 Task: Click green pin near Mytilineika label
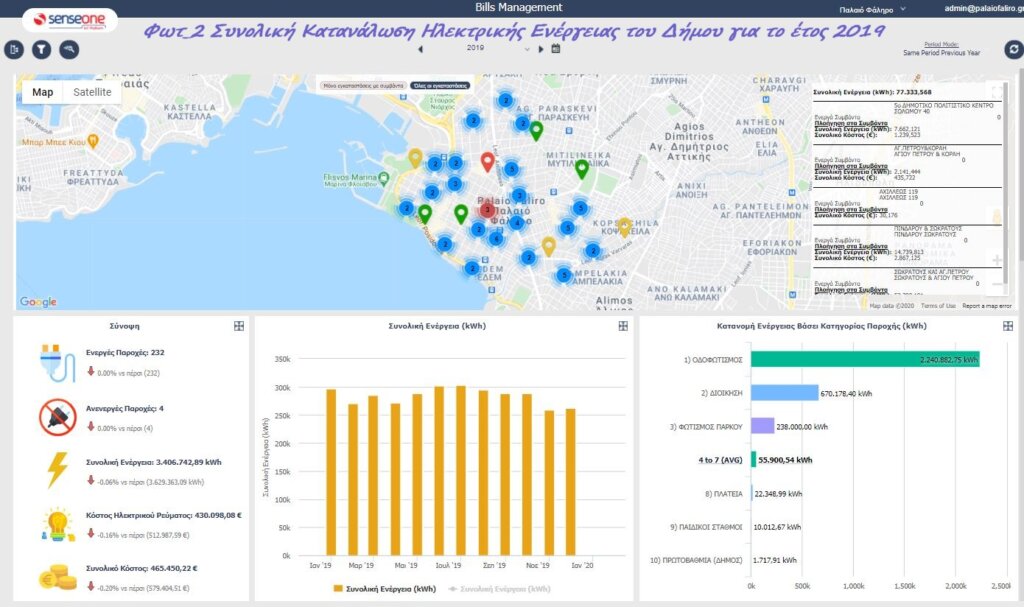pyautogui.click(x=582, y=169)
